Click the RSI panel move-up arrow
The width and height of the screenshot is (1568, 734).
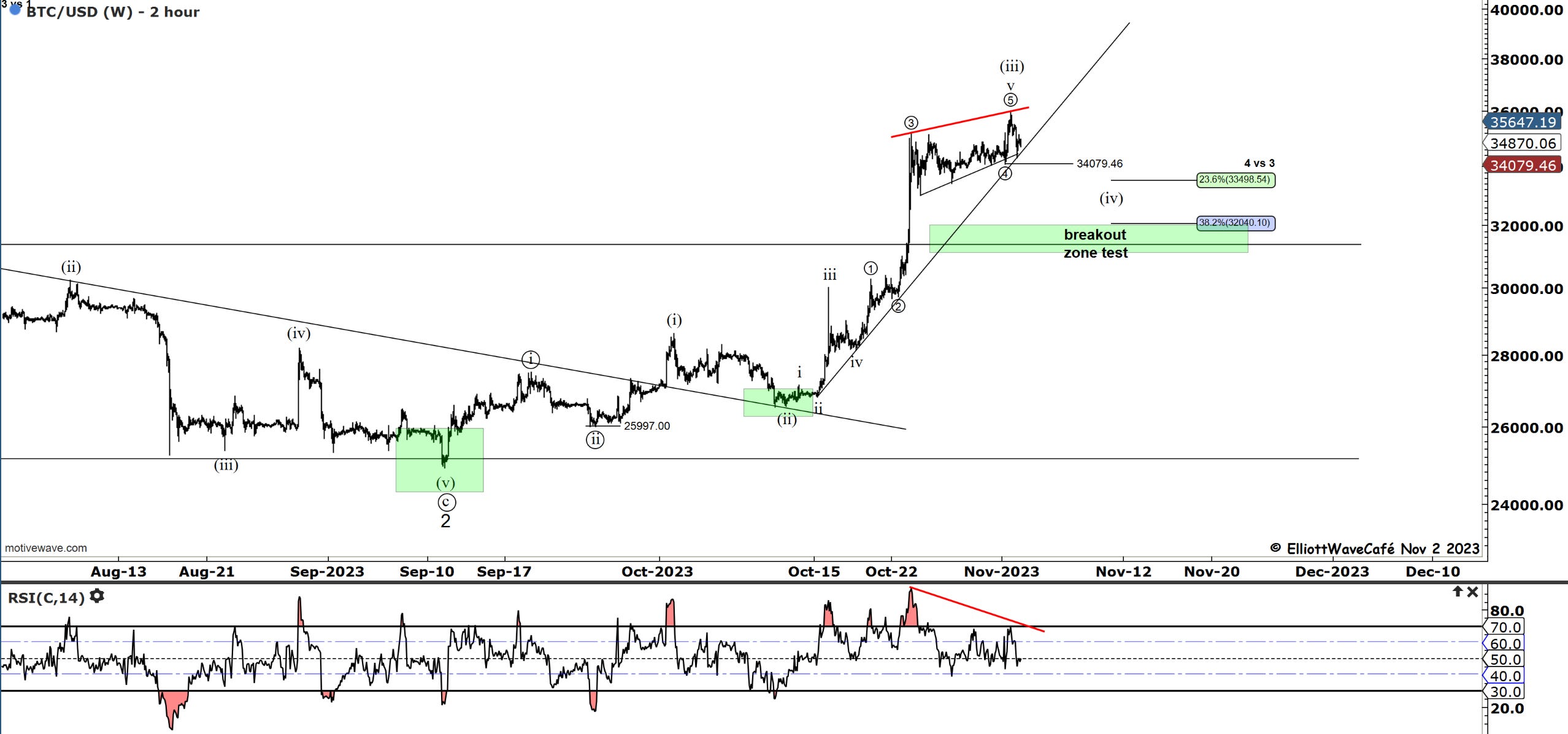point(1458,592)
